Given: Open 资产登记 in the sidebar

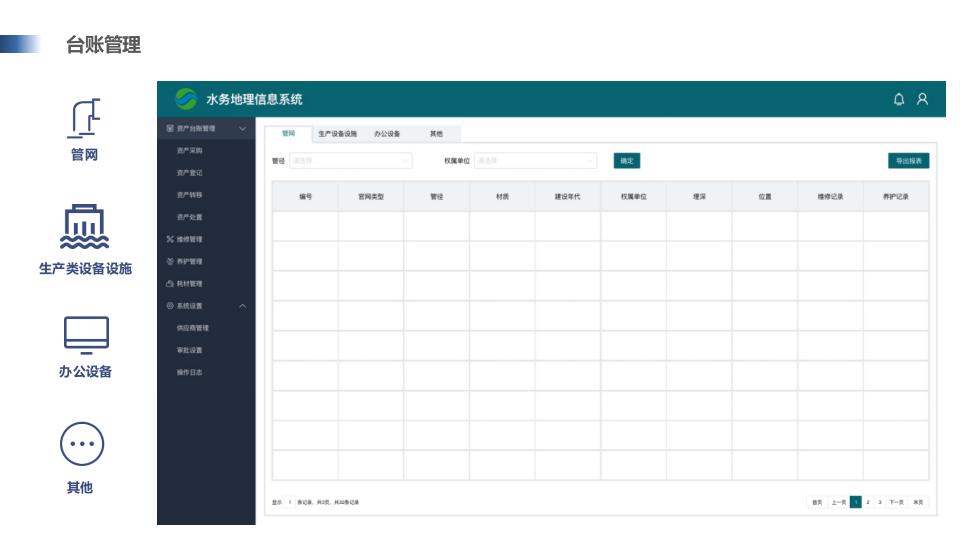Looking at the screenshot, I should click(x=189, y=173).
